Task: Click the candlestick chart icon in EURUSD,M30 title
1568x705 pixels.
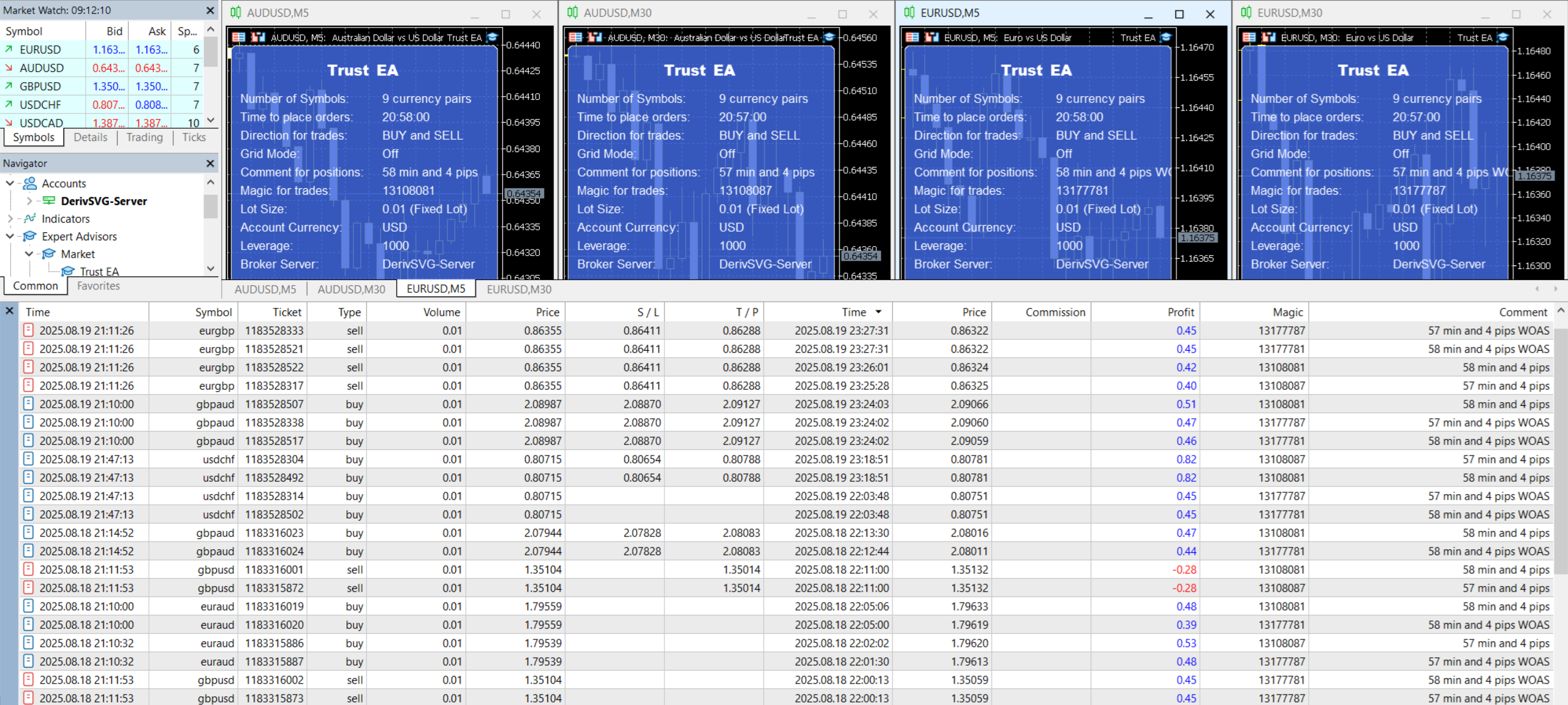Action: click(x=1246, y=13)
